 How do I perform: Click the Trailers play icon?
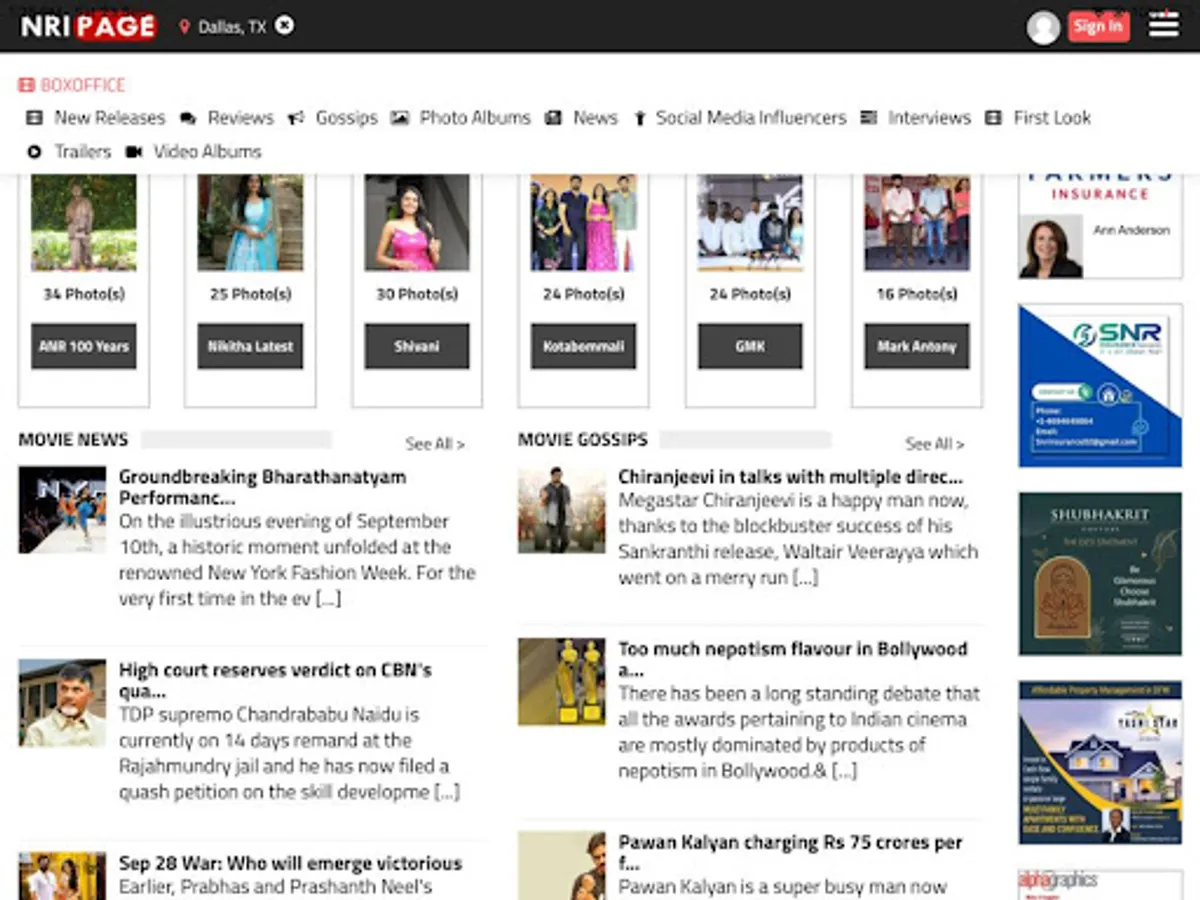point(35,151)
